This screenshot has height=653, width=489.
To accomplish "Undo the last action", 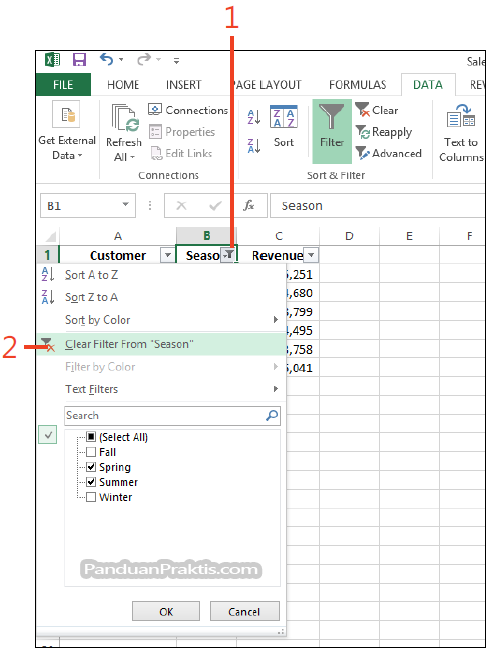I will [x=106, y=60].
